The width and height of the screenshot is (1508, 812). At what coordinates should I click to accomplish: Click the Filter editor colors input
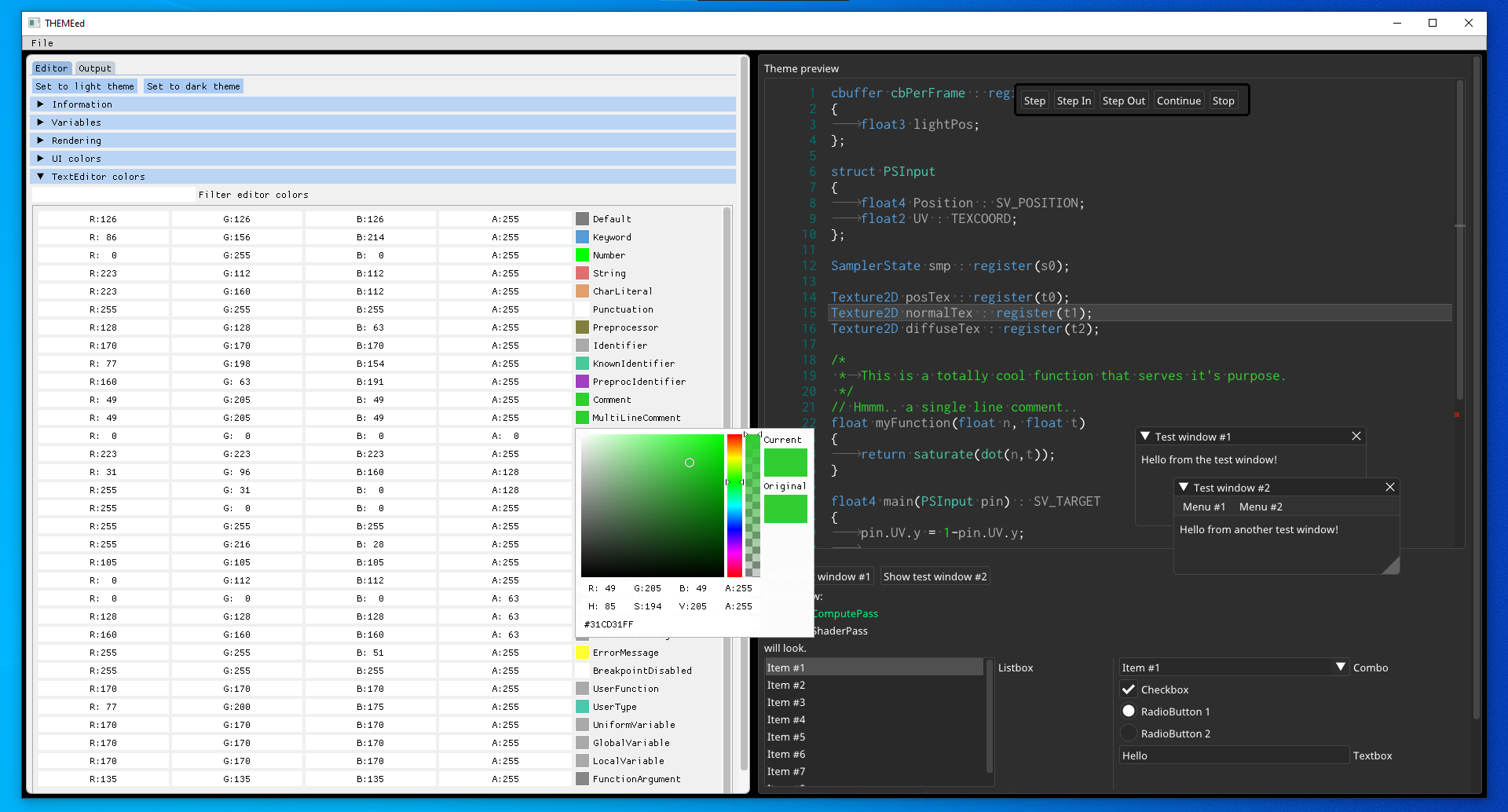[113, 195]
